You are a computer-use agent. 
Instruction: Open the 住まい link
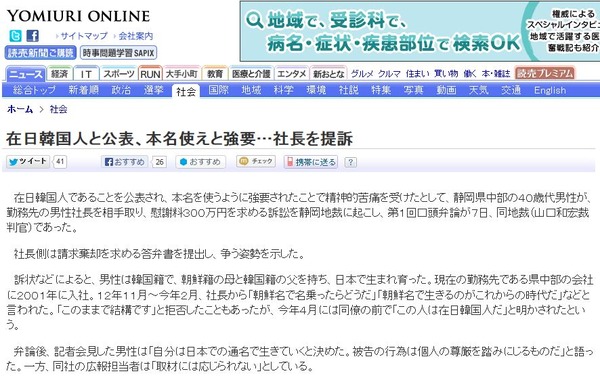(x=417, y=73)
